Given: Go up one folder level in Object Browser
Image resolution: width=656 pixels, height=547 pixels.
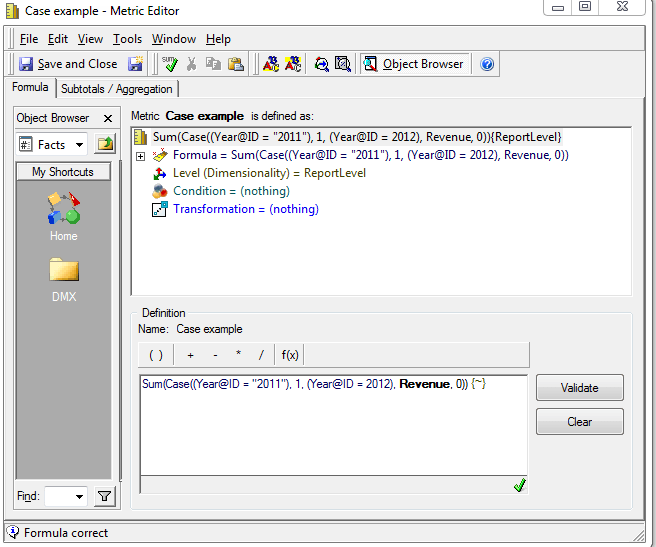Looking at the screenshot, I should 105,145.
